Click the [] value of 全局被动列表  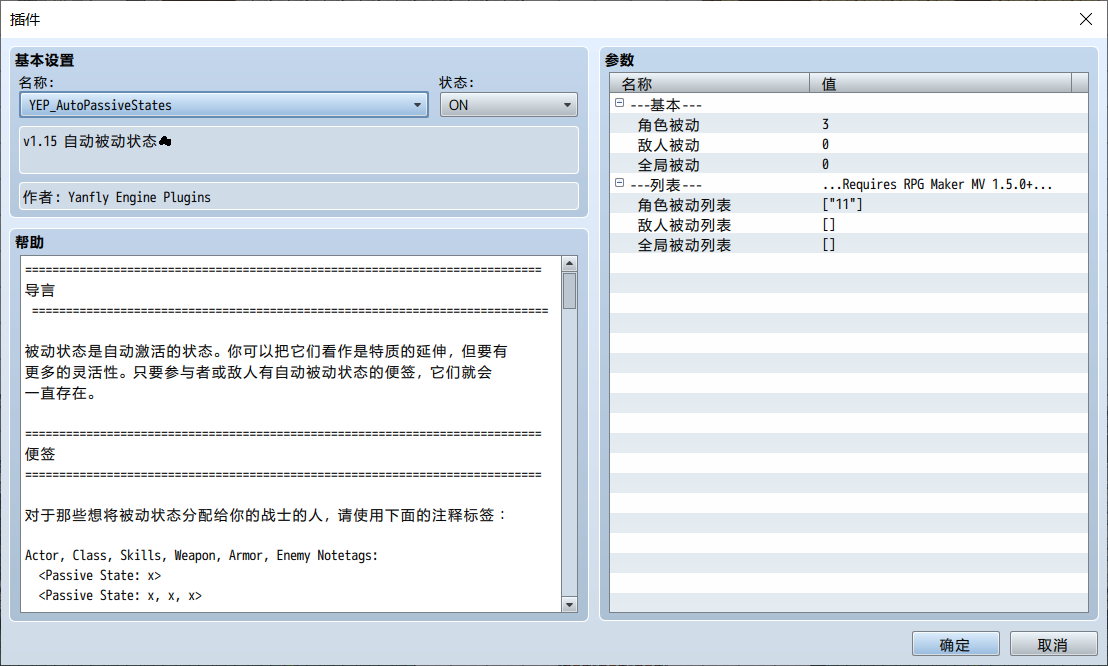829,245
